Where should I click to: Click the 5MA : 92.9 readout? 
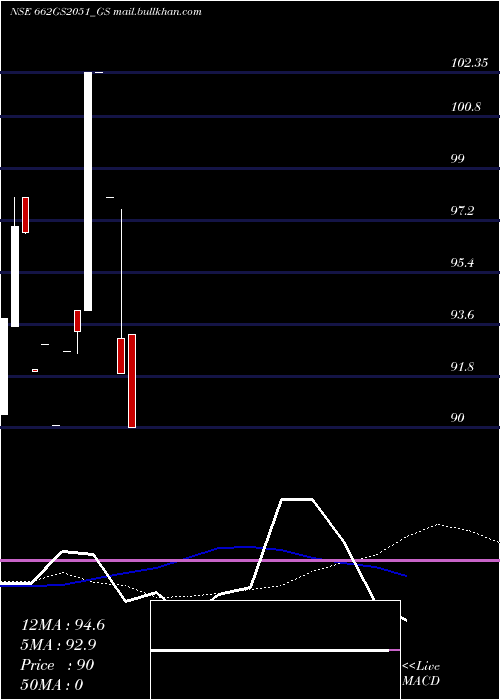tap(58, 645)
